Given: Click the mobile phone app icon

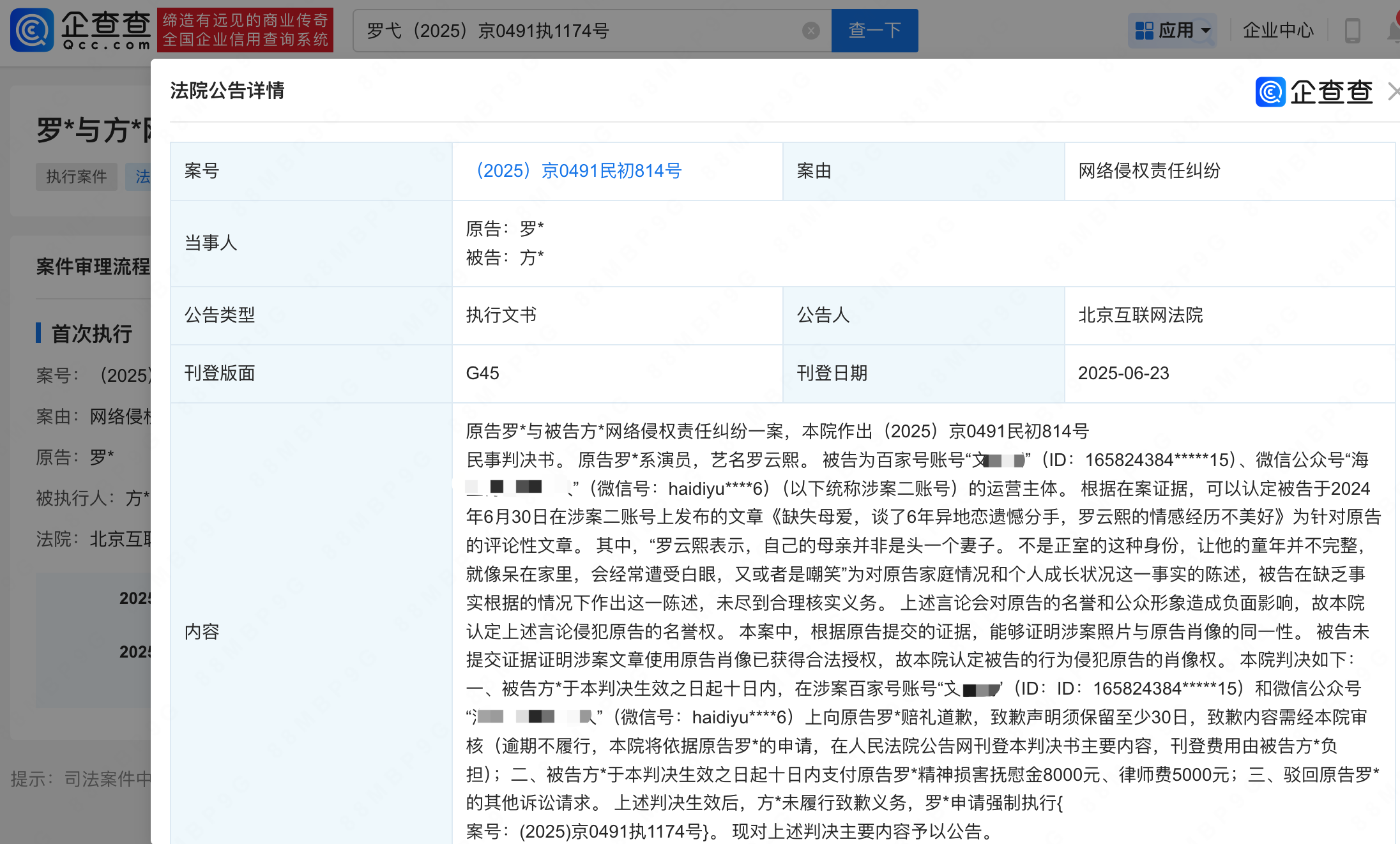Looking at the screenshot, I should pyautogui.click(x=1352, y=31).
